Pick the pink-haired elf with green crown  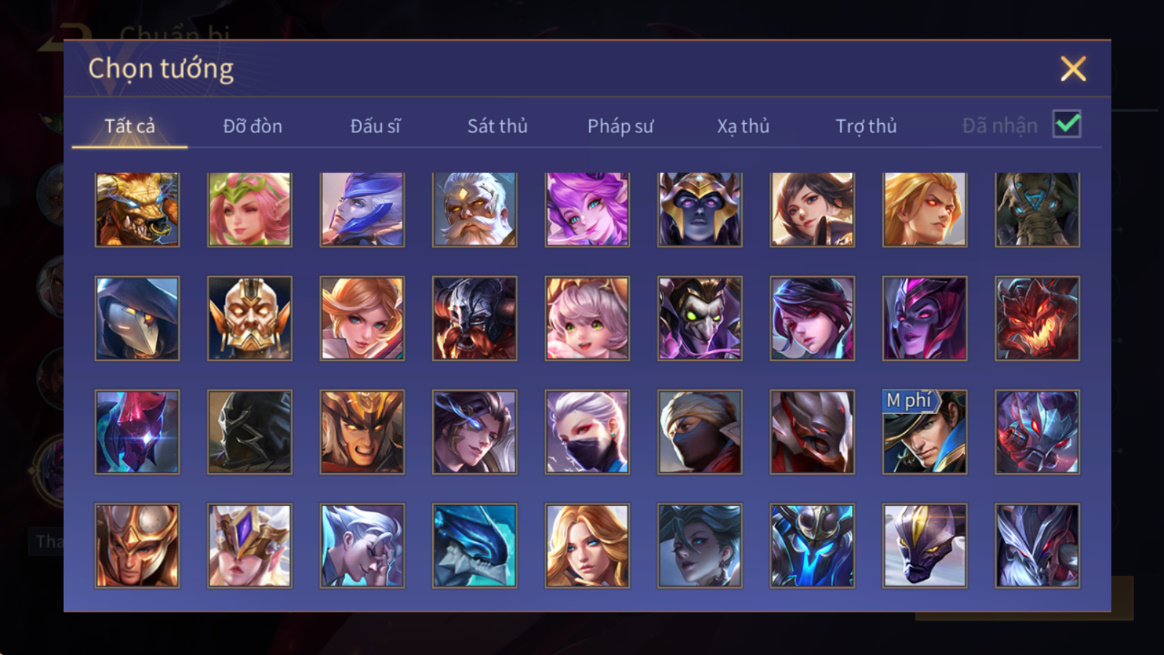249,209
